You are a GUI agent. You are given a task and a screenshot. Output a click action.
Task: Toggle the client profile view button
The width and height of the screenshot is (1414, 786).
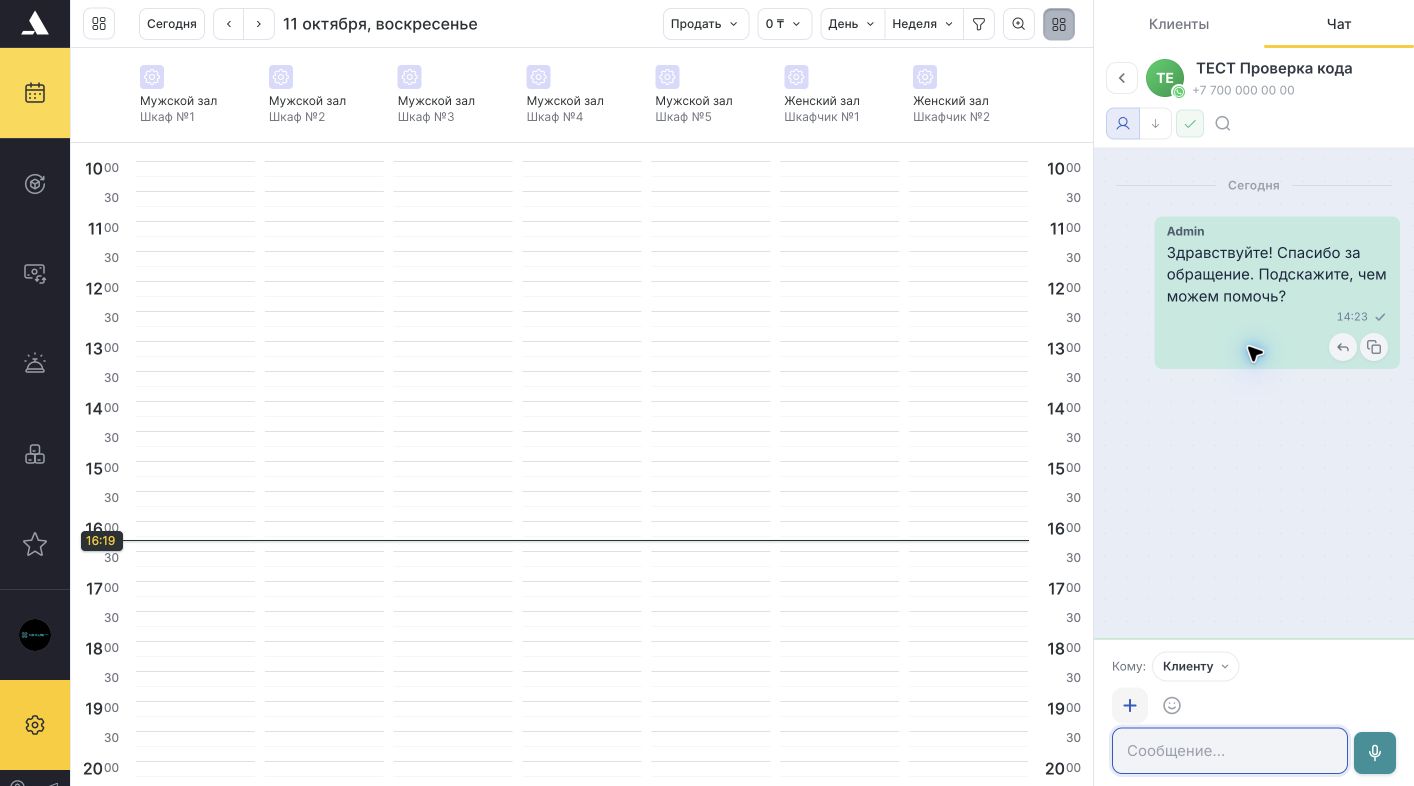point(1123,124)
